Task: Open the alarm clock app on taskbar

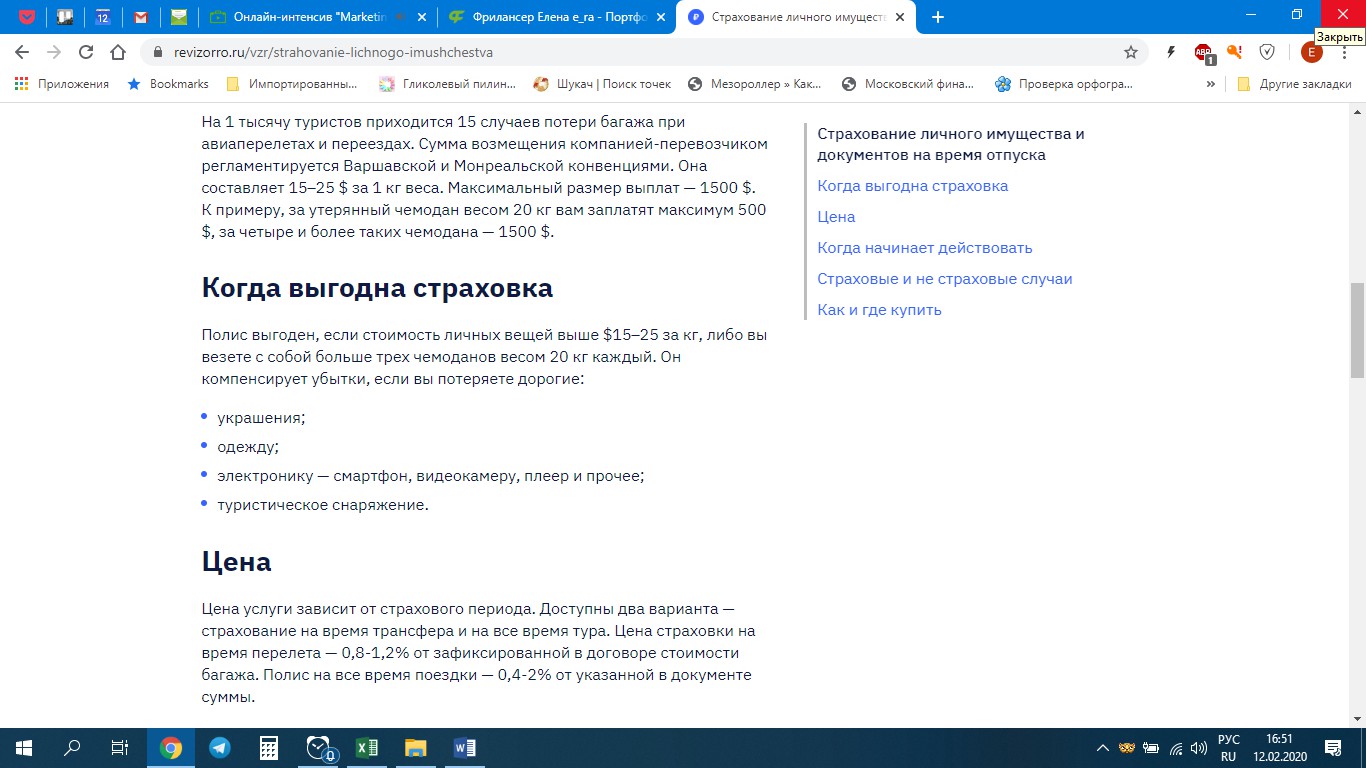Action: (x=319, y=747)
